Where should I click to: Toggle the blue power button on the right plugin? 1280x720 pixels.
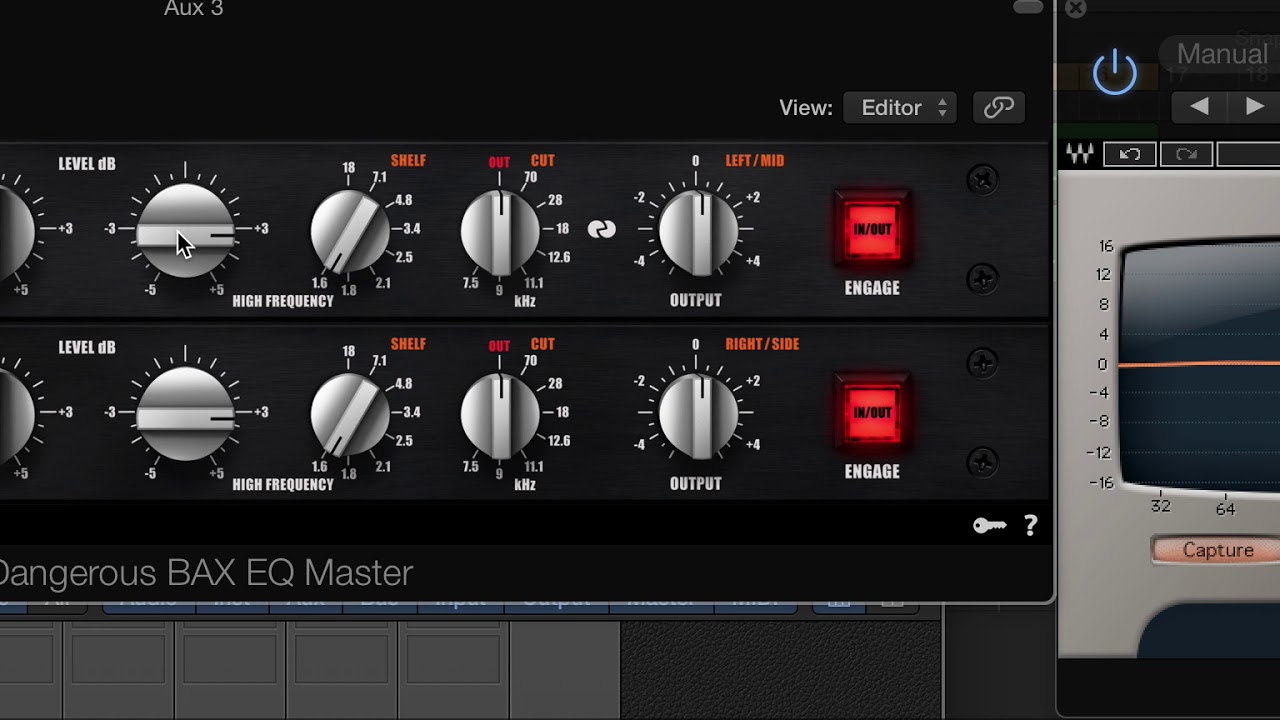coord(1115,73)
